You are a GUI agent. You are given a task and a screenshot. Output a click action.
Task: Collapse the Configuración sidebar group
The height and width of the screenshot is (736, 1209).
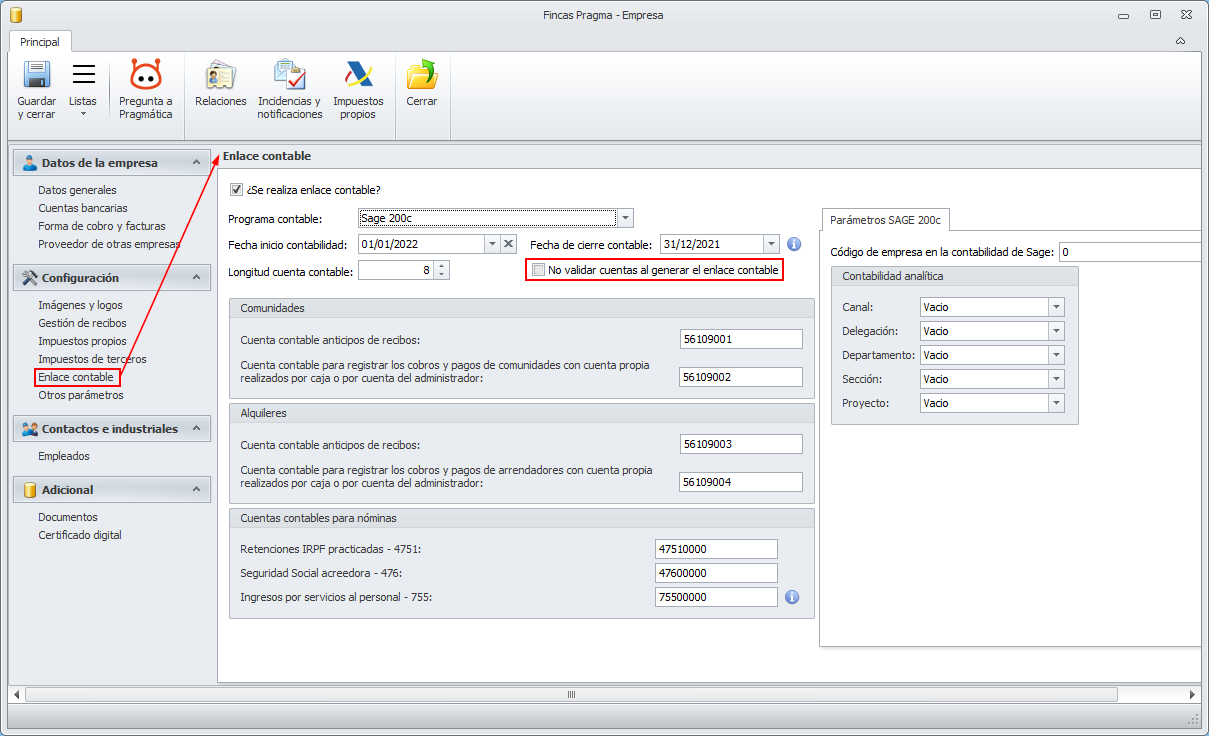(197, 277)
